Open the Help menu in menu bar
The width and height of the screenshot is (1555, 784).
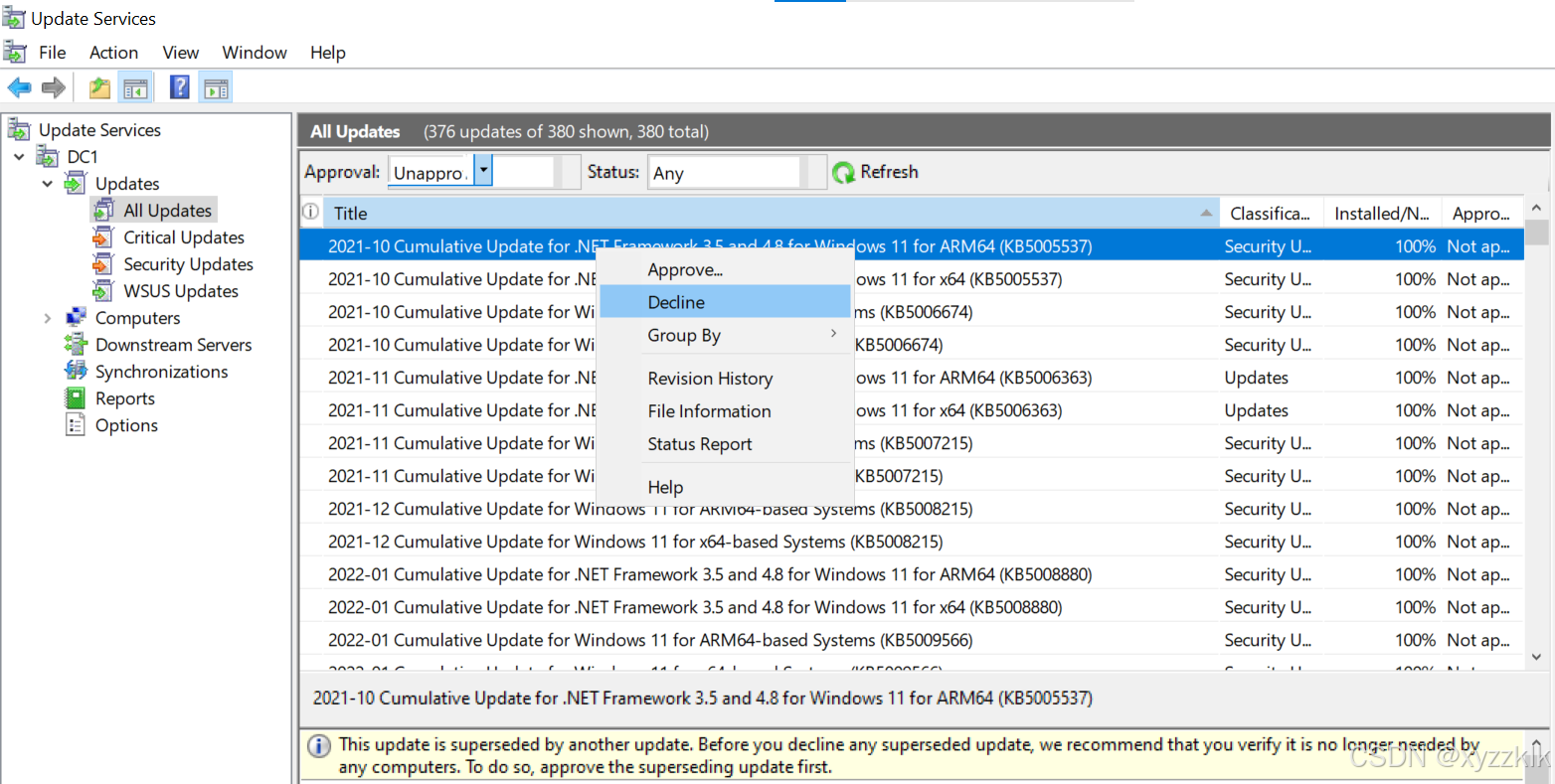point(327,53)
